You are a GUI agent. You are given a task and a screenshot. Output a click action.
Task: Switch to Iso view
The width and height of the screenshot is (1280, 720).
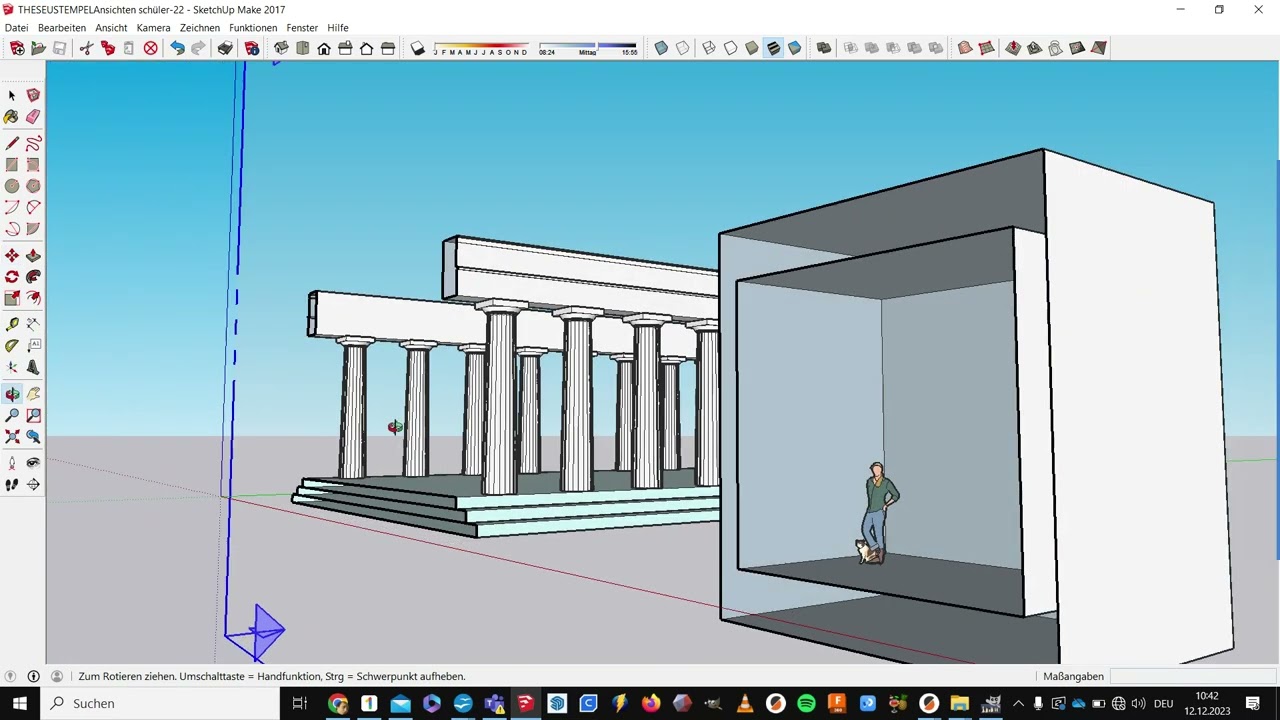281,48
